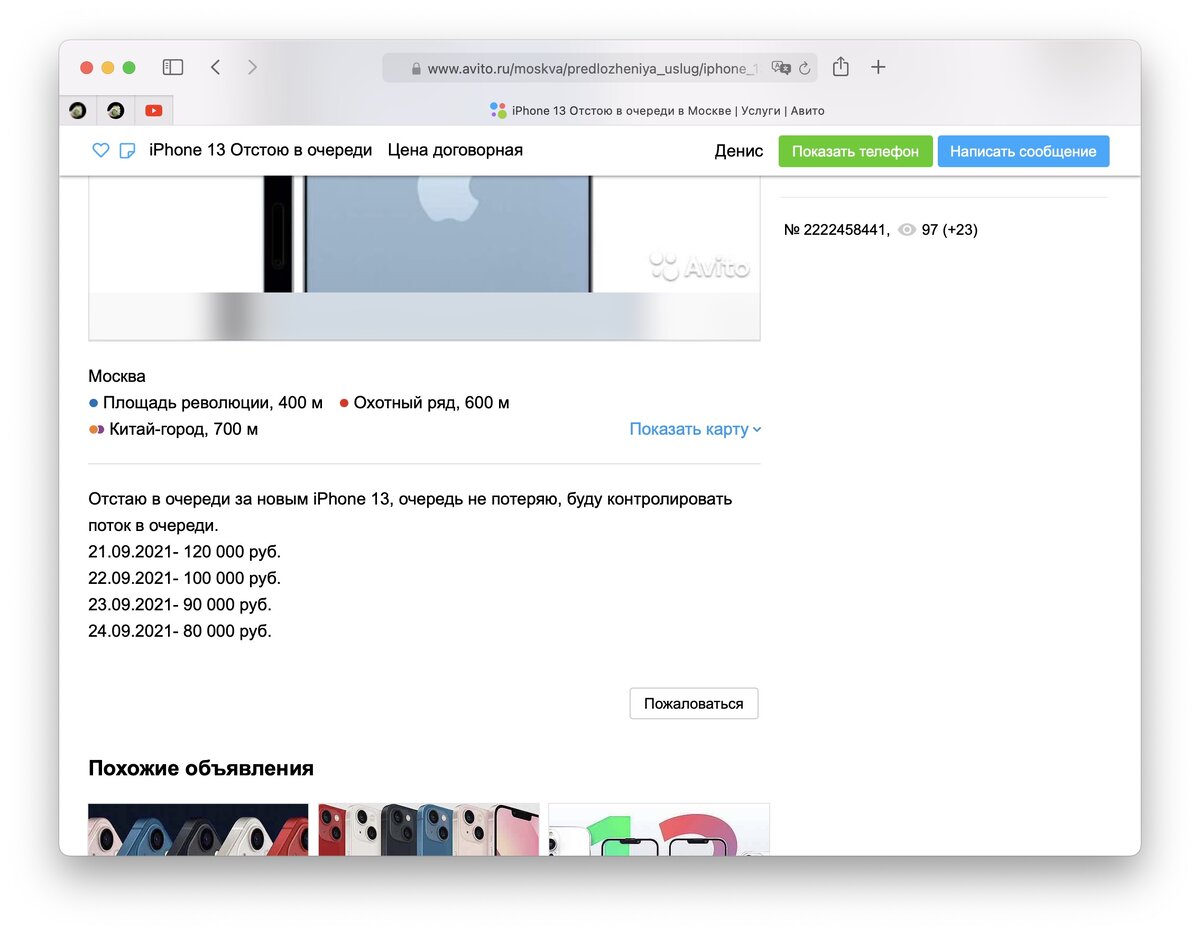This screenshot has height=934, width=1200.
Task: Click the translate page icon in address bar
Action: [x=781, y=68]
